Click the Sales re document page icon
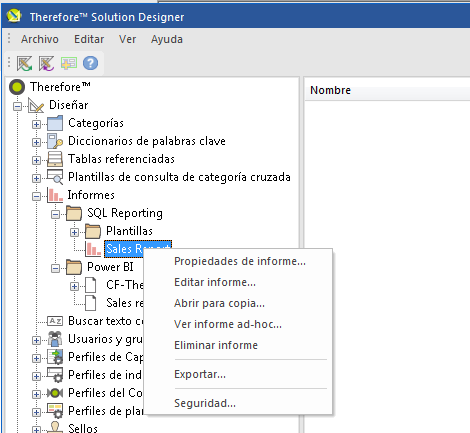The width and height of the screenshot is (470, 433). (x=91, y=303)
